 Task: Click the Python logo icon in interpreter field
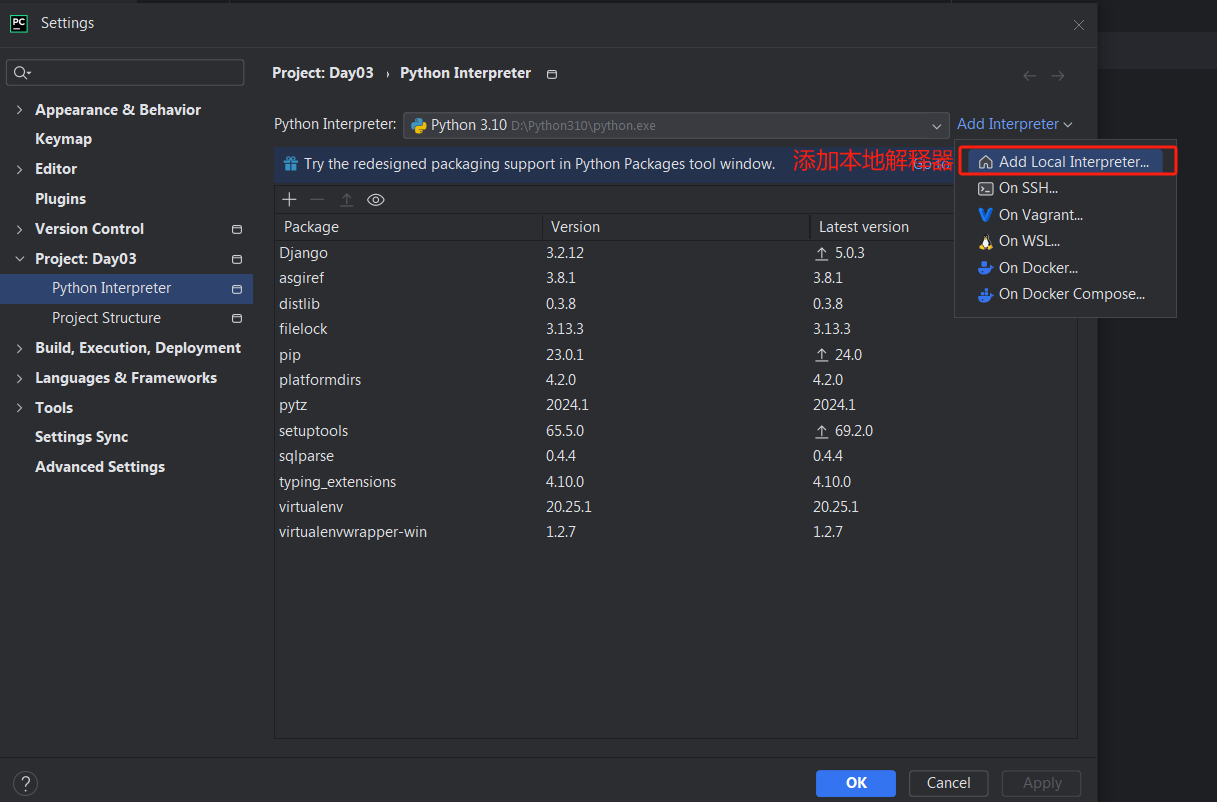click(419, 126)
